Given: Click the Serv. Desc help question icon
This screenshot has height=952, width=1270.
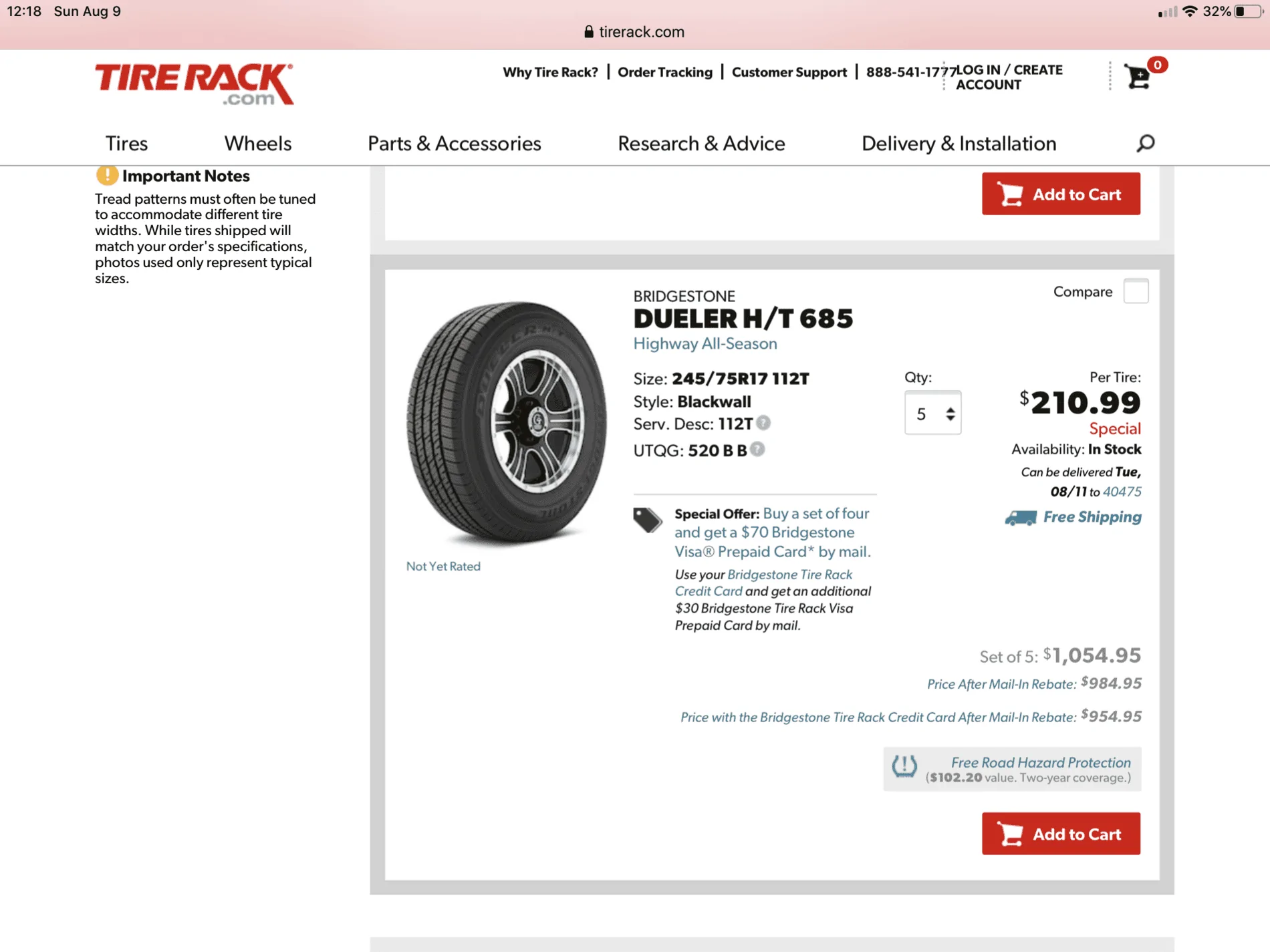Looking at the screenshot, I should (763, 423).
